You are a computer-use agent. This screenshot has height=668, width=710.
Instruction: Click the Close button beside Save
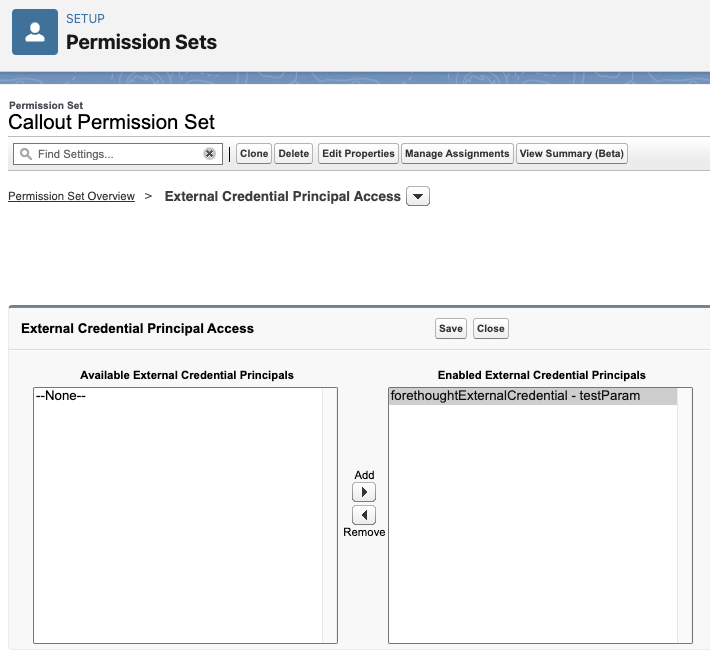pyautogui.click(x=490, y=328)
